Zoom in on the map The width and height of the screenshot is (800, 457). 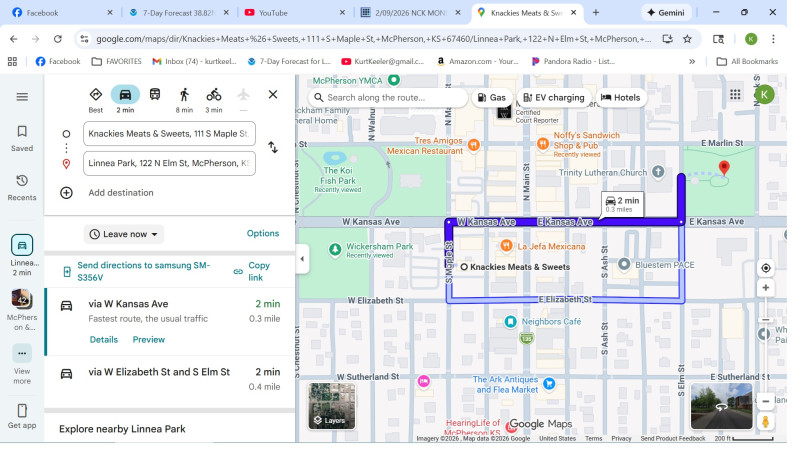tap(765, 288)
